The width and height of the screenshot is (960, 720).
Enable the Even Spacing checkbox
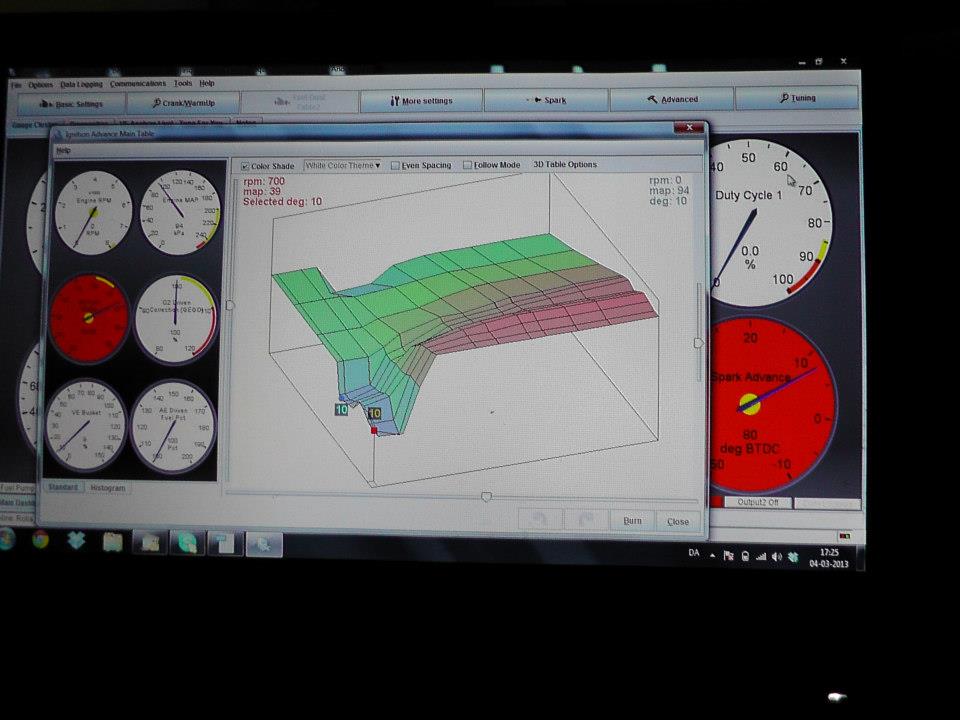pyautogui.click(x=396, y=166)
